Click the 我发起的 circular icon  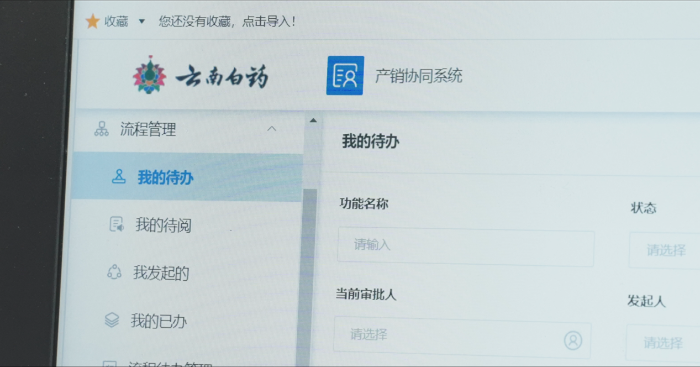[114, 272]
